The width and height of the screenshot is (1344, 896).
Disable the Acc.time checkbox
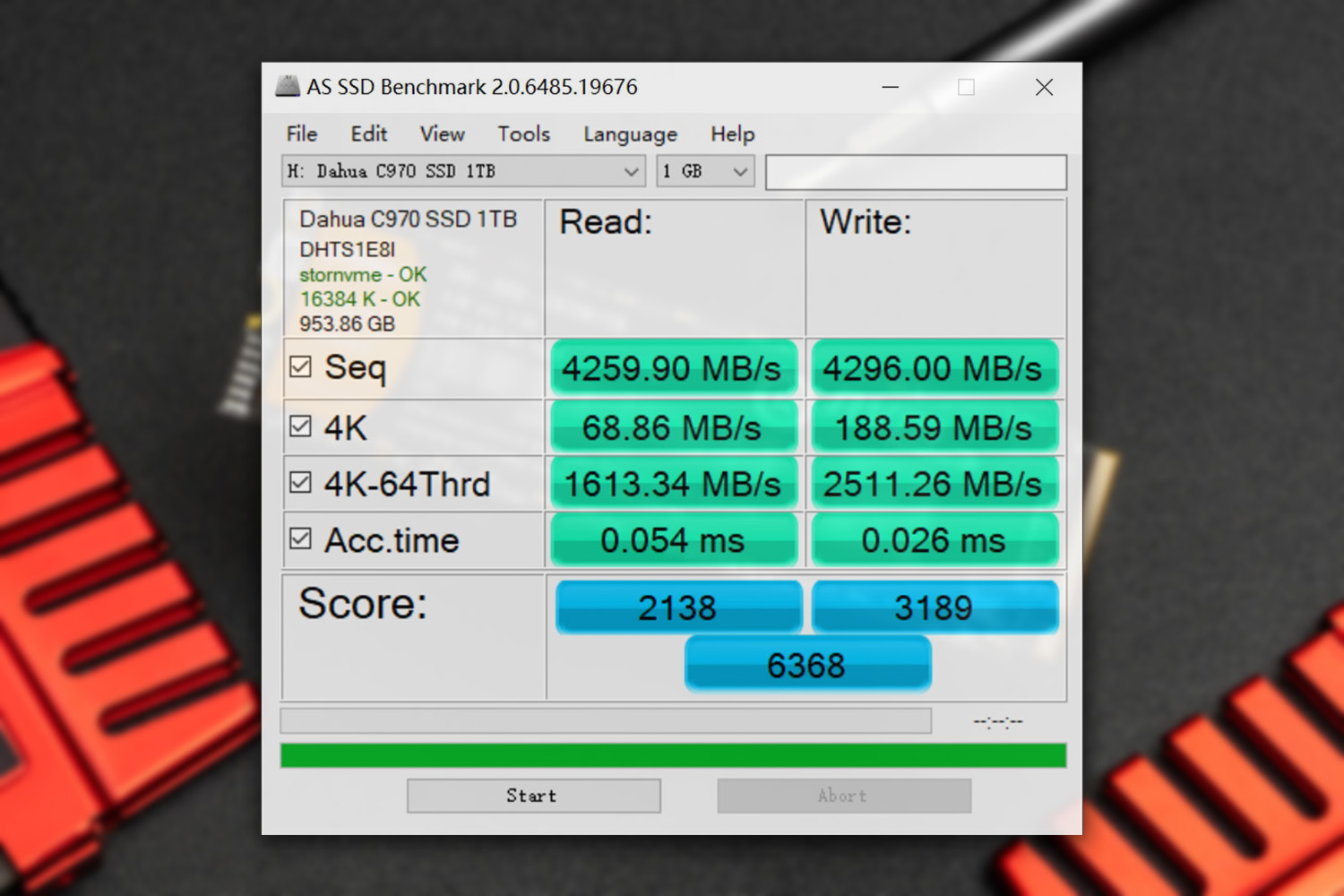[301, 538]
